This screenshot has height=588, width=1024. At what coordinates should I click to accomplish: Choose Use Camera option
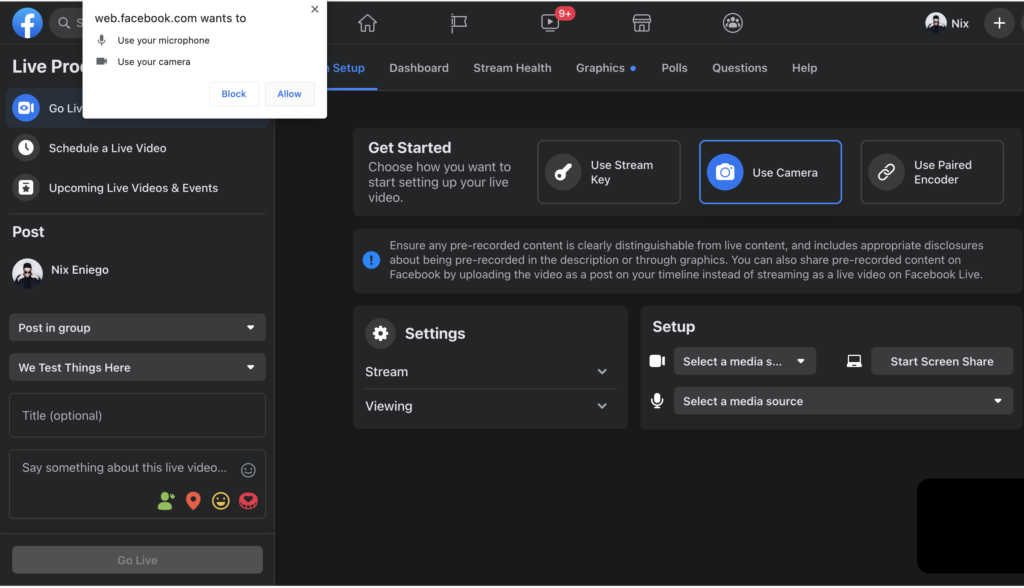tap(770, 172)
